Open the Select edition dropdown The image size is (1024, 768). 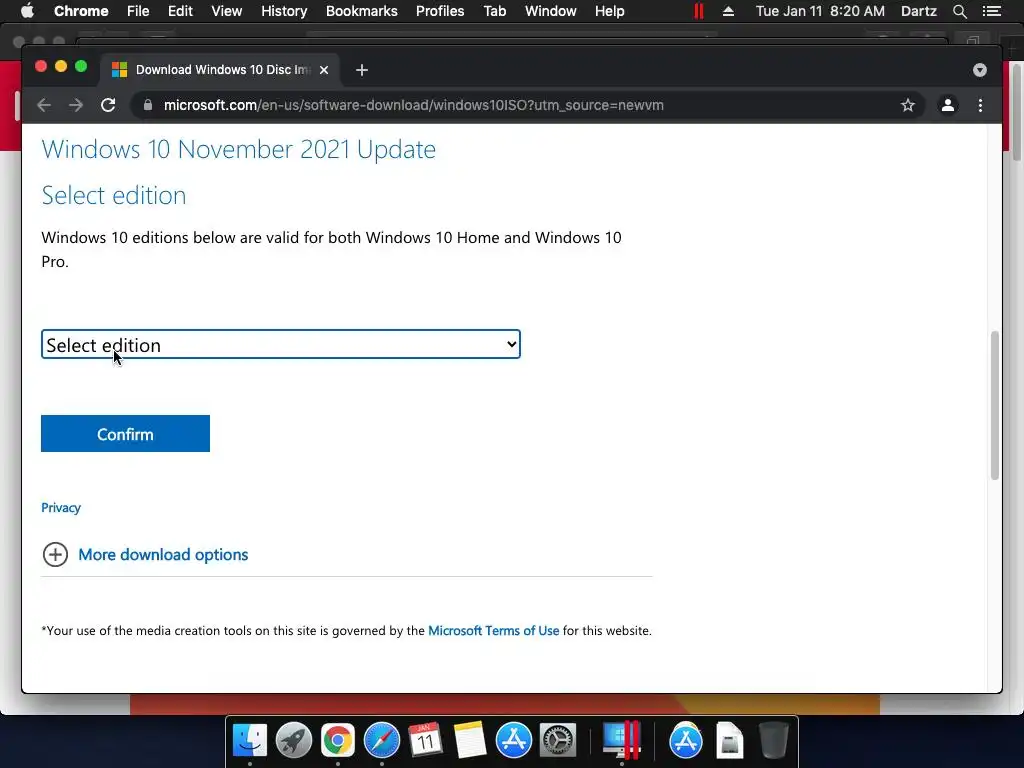click(281, 344)
